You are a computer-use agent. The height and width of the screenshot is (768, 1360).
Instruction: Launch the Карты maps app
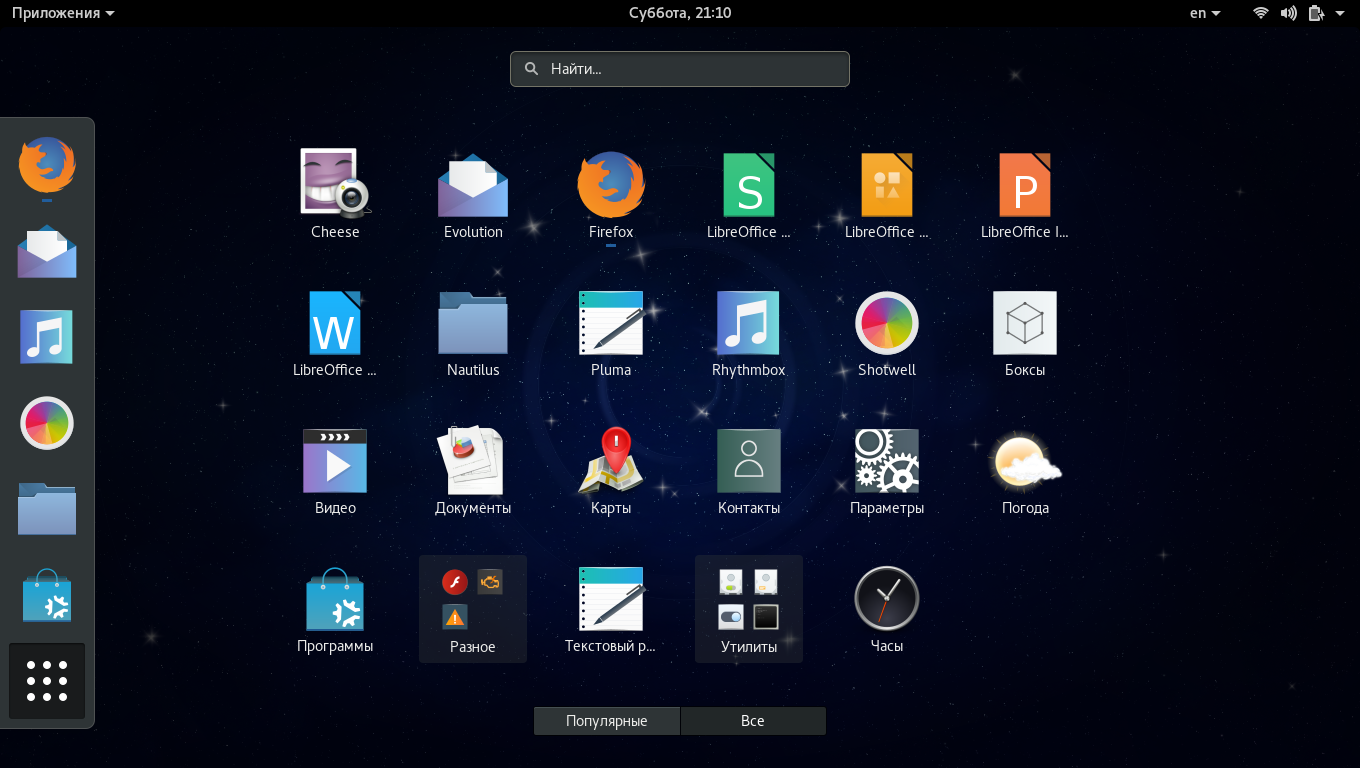coord(611,470)
